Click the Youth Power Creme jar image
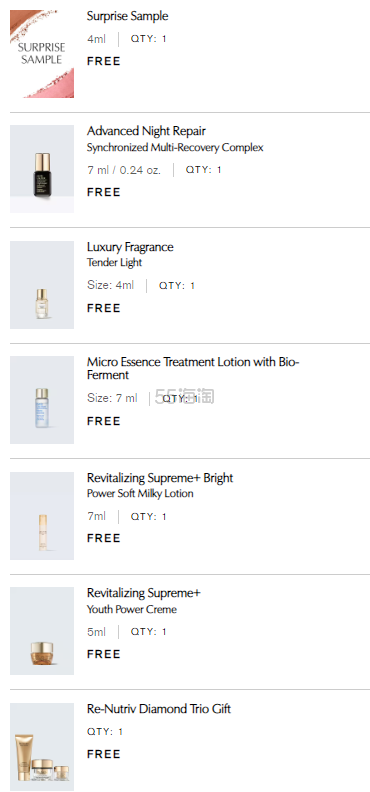Screen dimensions: 370x792 pyautogui.click(x=42, y=631)
